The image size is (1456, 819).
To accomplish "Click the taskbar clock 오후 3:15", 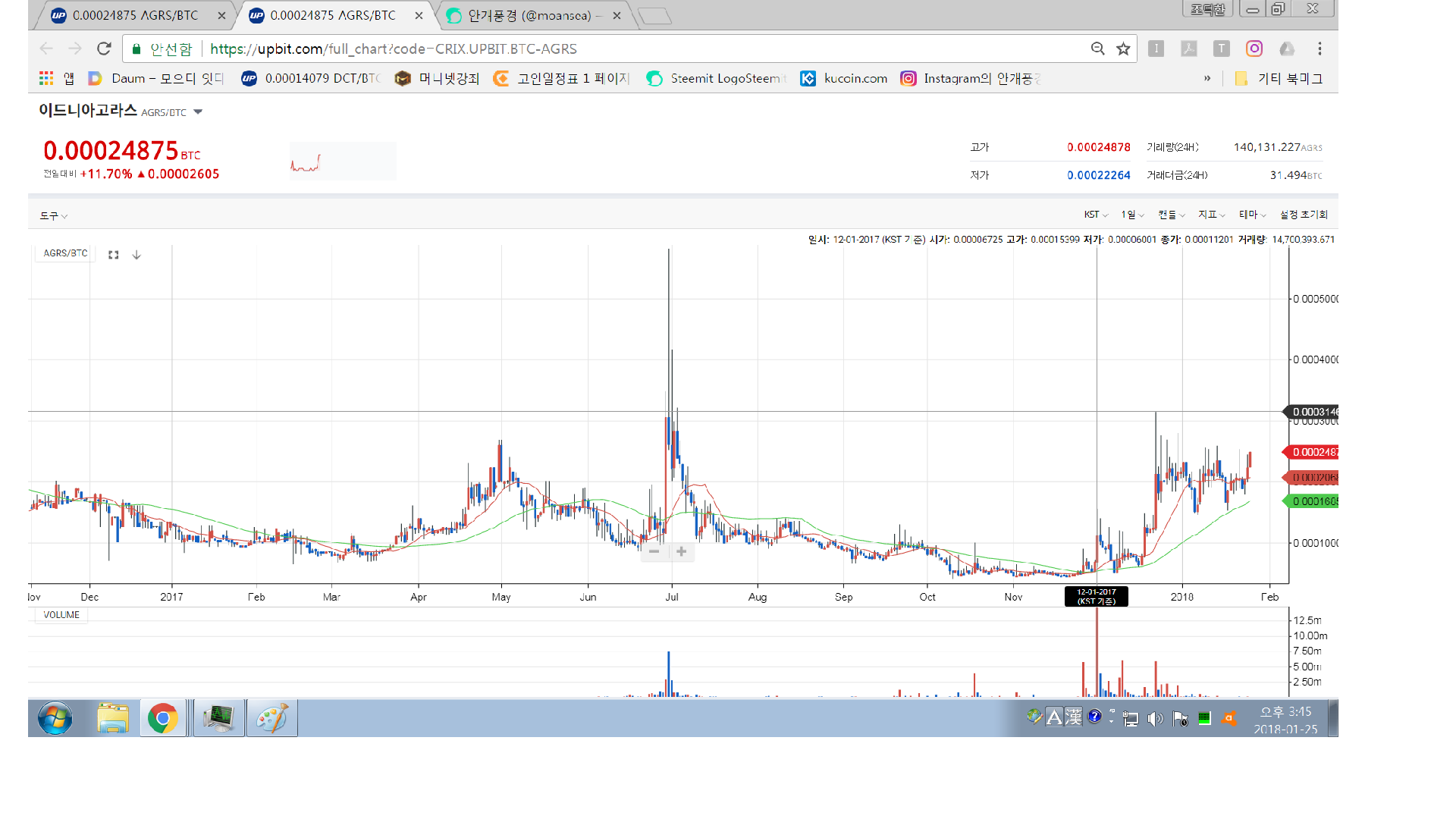I will coord(1285,720).
